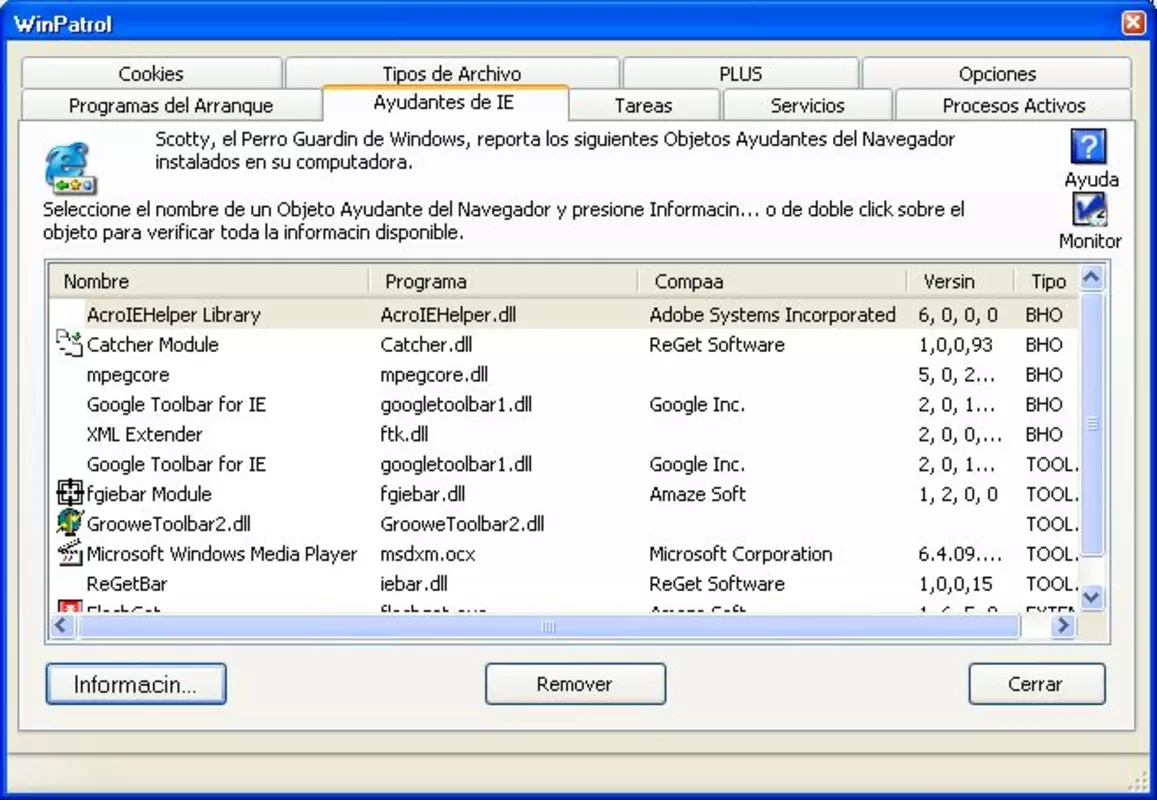This screenshot has width=1157, height=800.
Task: Click the version 1,0,0,15 cell
Action: [955, 583]
